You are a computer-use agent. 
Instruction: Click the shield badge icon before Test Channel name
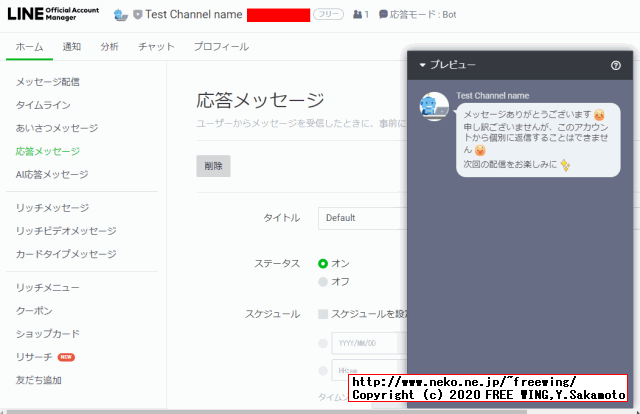pos(138,15)
